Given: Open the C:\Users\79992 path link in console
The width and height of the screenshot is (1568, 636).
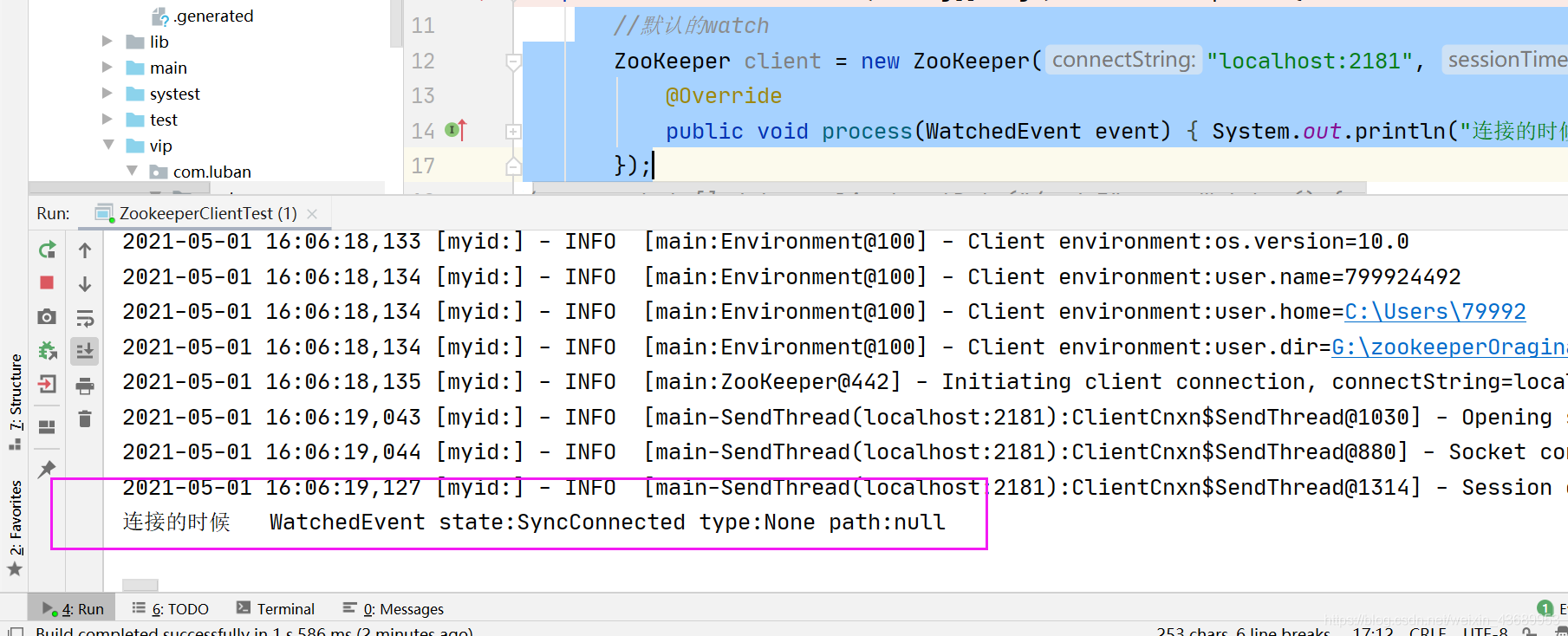Looking at the screenshot, I should [1435, 311].
